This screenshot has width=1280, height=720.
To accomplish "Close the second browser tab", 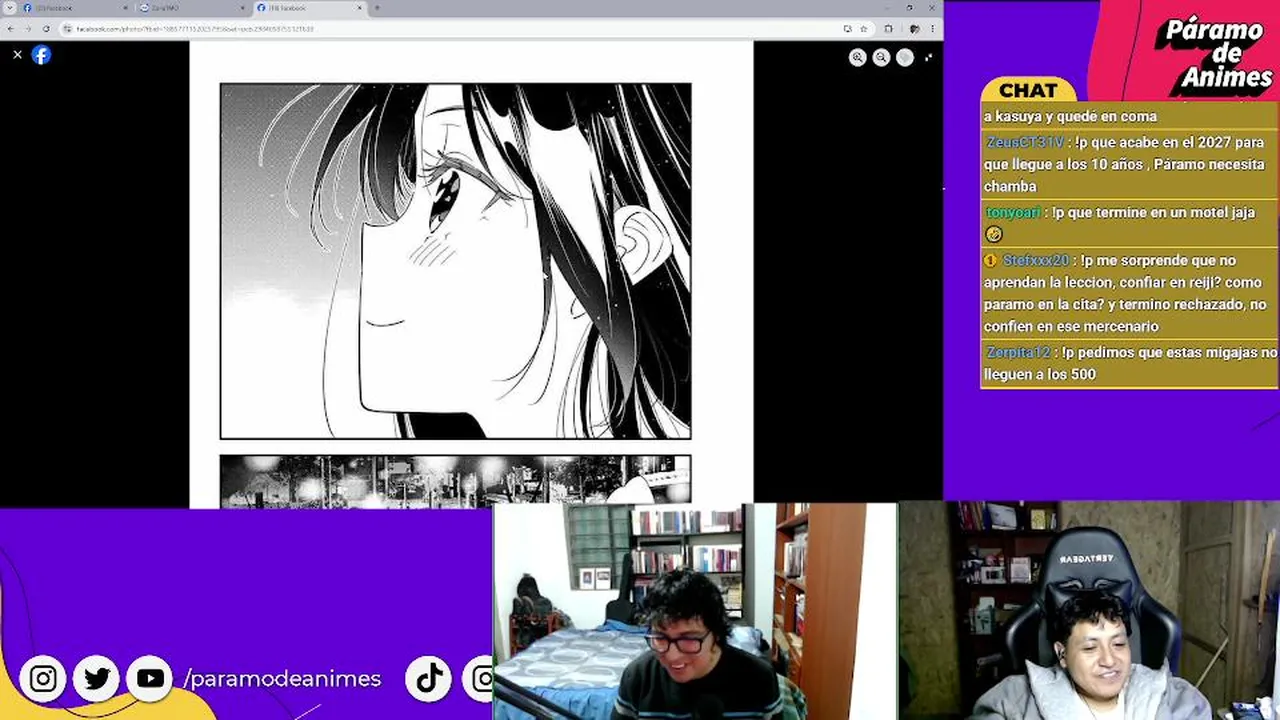I will (241, 8).
